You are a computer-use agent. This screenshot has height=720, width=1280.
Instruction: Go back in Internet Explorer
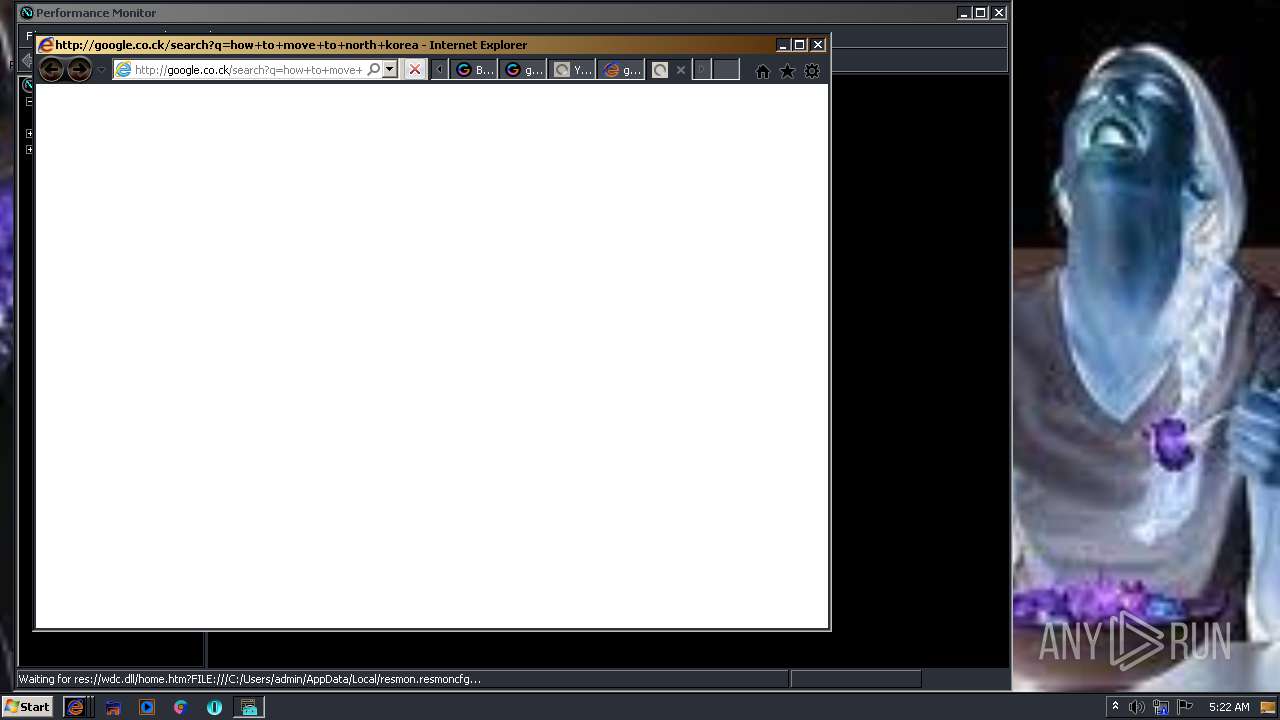click(51, 70)
